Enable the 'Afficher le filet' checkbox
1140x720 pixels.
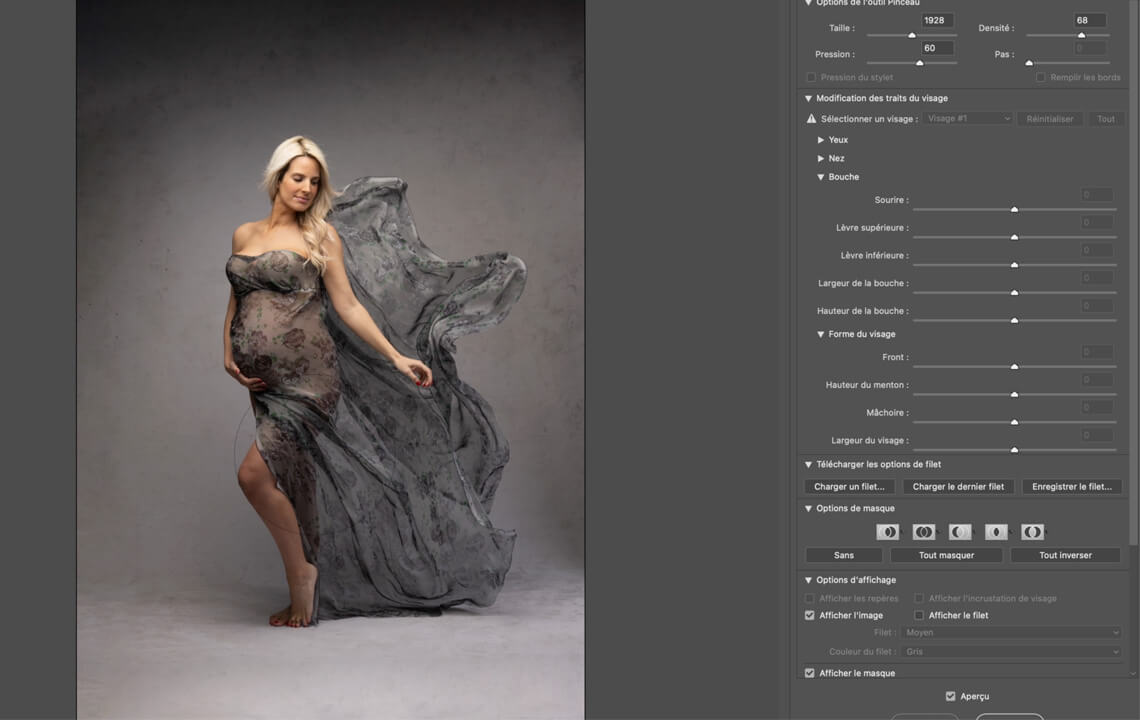pos(919,615)
